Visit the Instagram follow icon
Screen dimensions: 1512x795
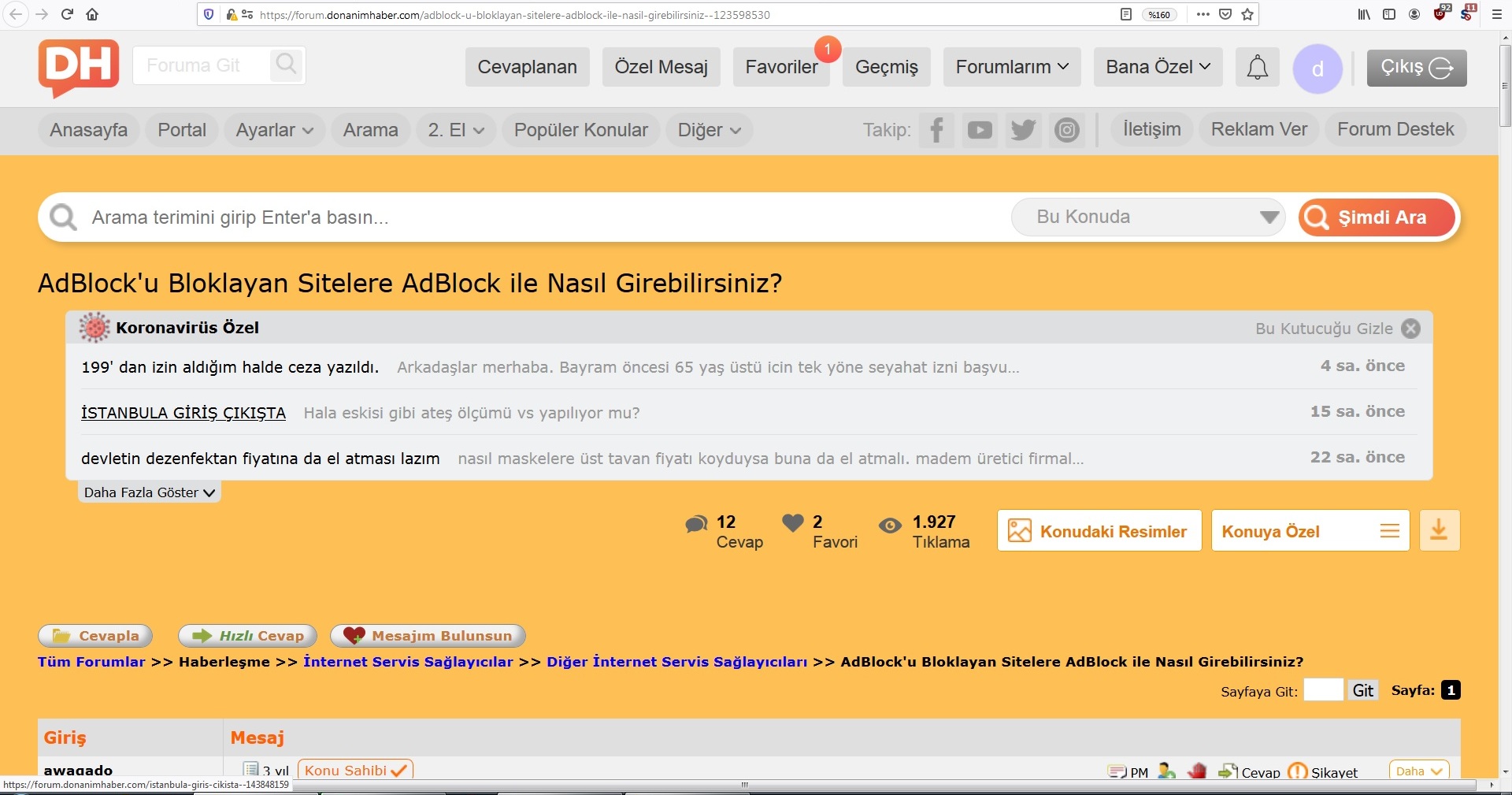(x=1067, y=130)
